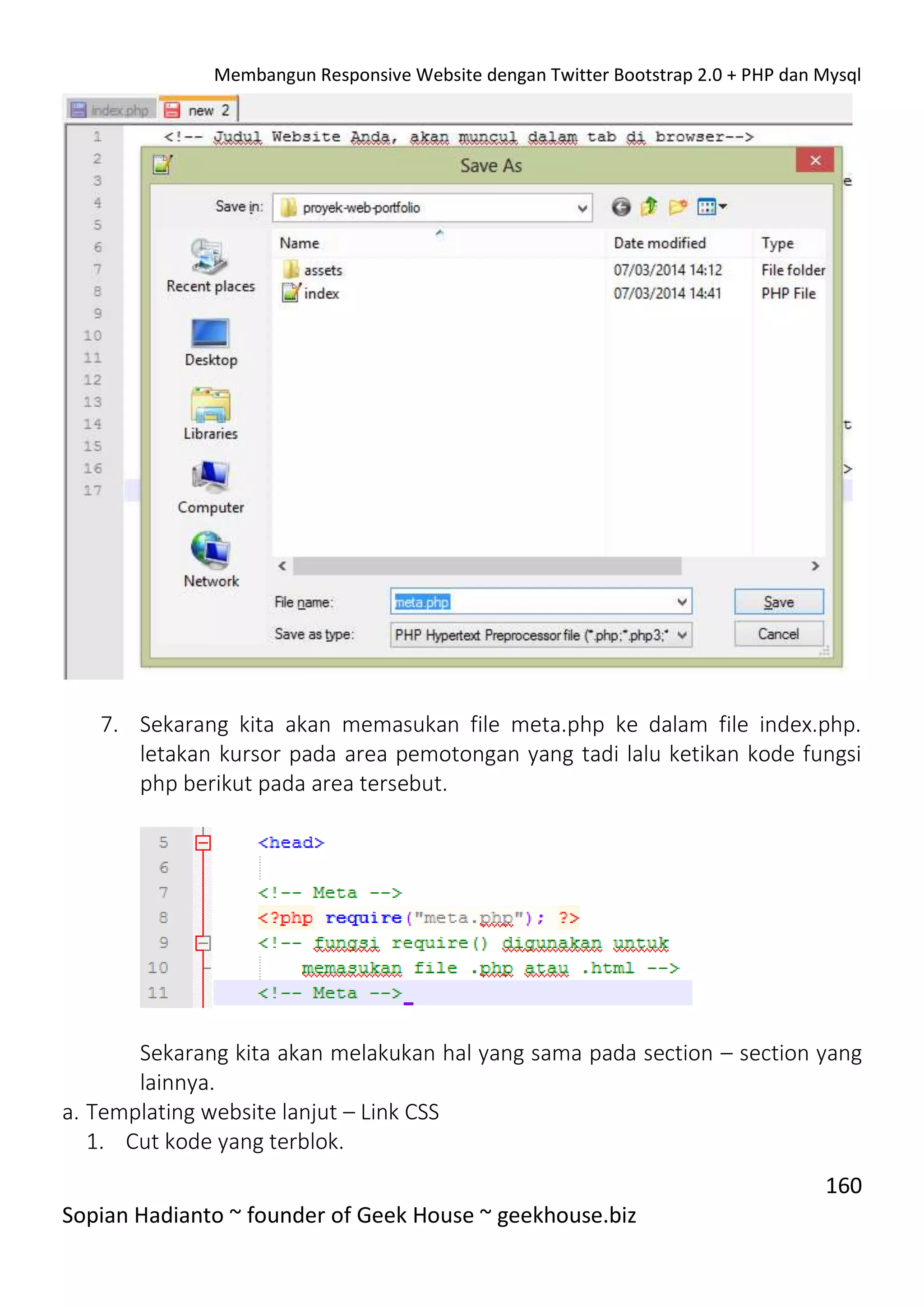Click the Cancel button in Save As dialog
Screen dimensions: 924x1307
(778, 634)
